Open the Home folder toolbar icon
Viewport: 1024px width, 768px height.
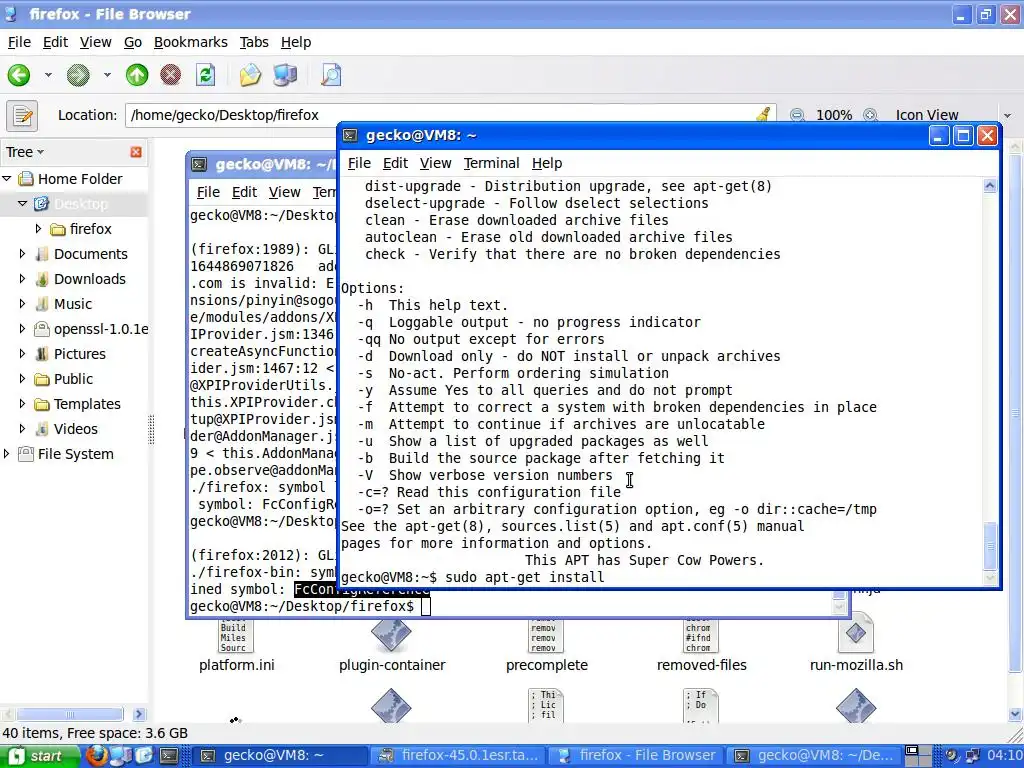click(250, 75)
